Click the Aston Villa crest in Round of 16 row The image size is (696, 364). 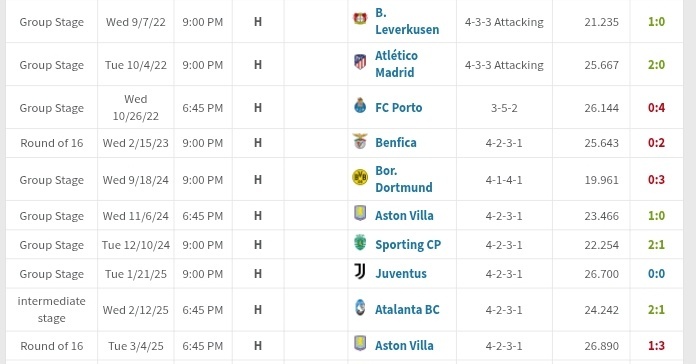coord(360,343)
